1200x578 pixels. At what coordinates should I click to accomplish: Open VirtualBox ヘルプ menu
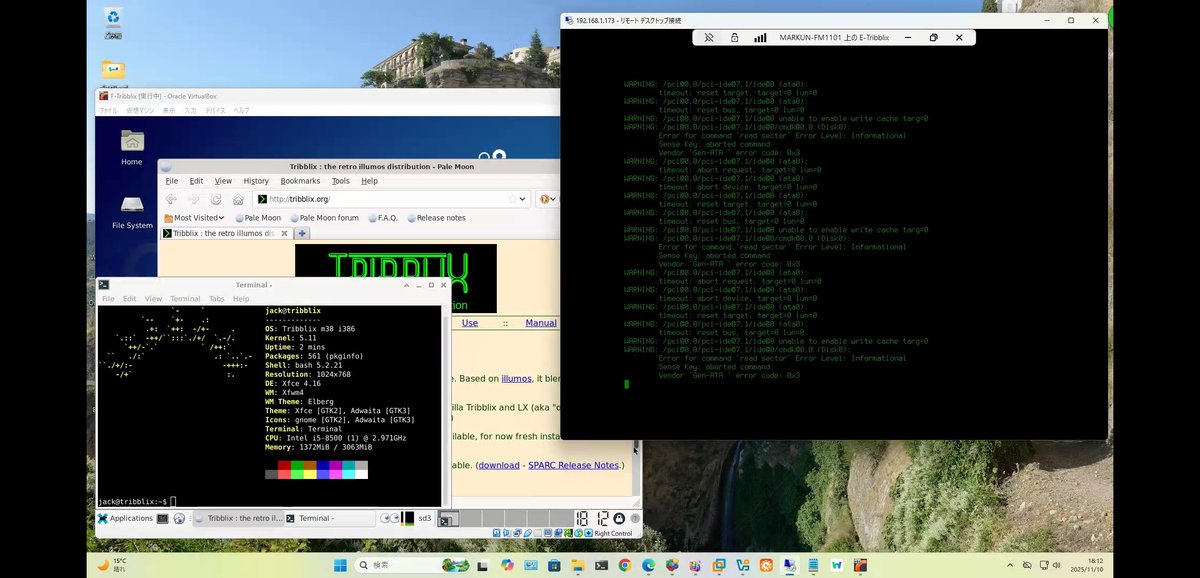pos(241,110)
